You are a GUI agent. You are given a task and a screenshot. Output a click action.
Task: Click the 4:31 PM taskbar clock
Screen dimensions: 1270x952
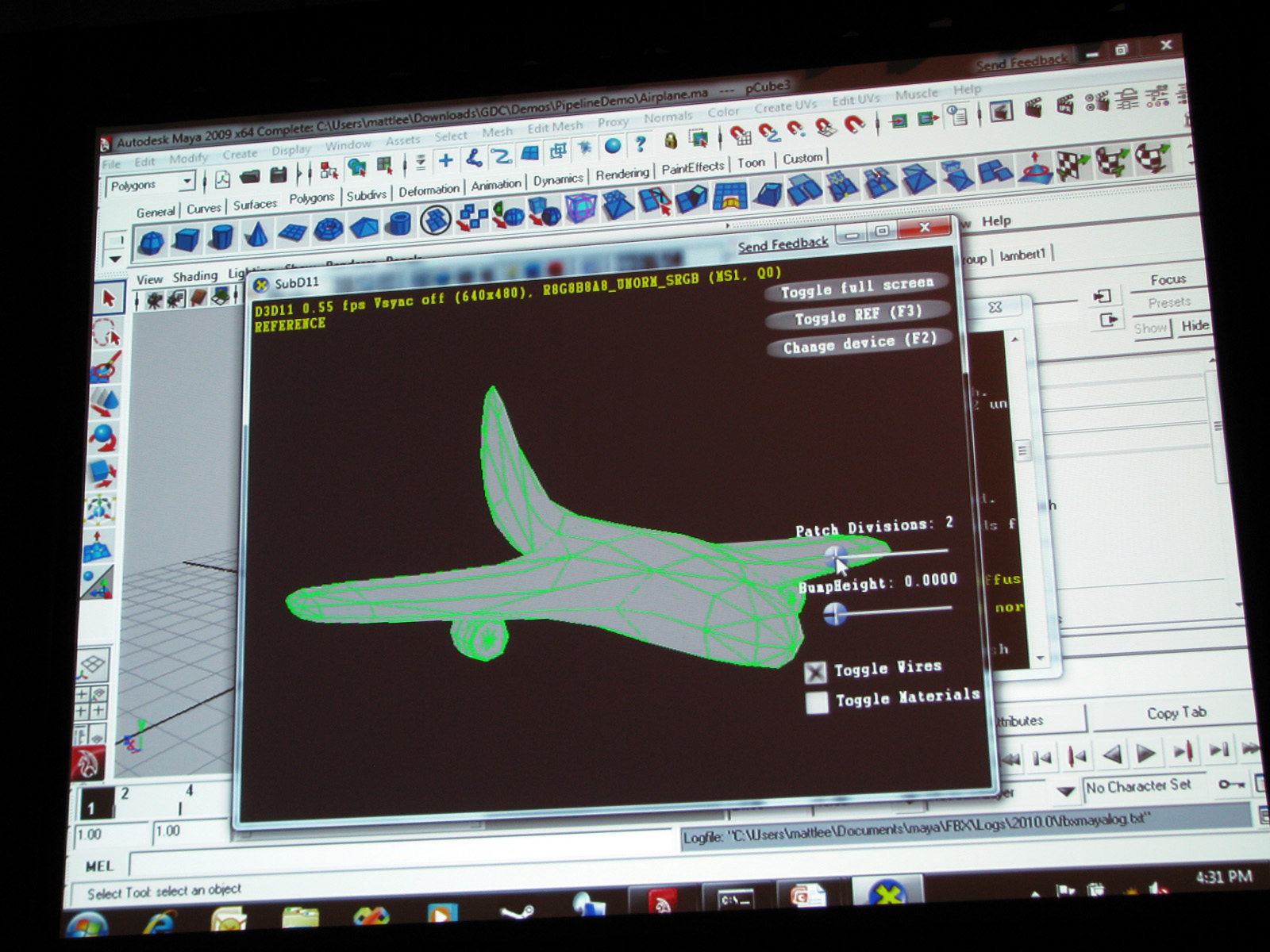pos(1222,877)
